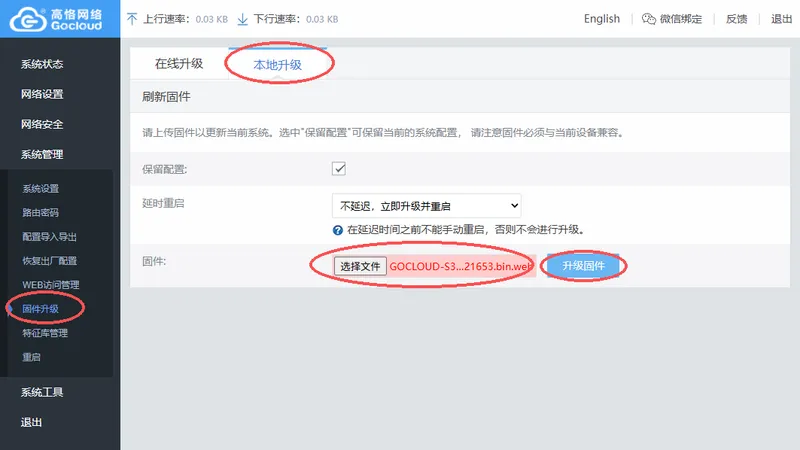Select 特征库管理 submenu item
800x450 pixels.
[x=45, y=333]
